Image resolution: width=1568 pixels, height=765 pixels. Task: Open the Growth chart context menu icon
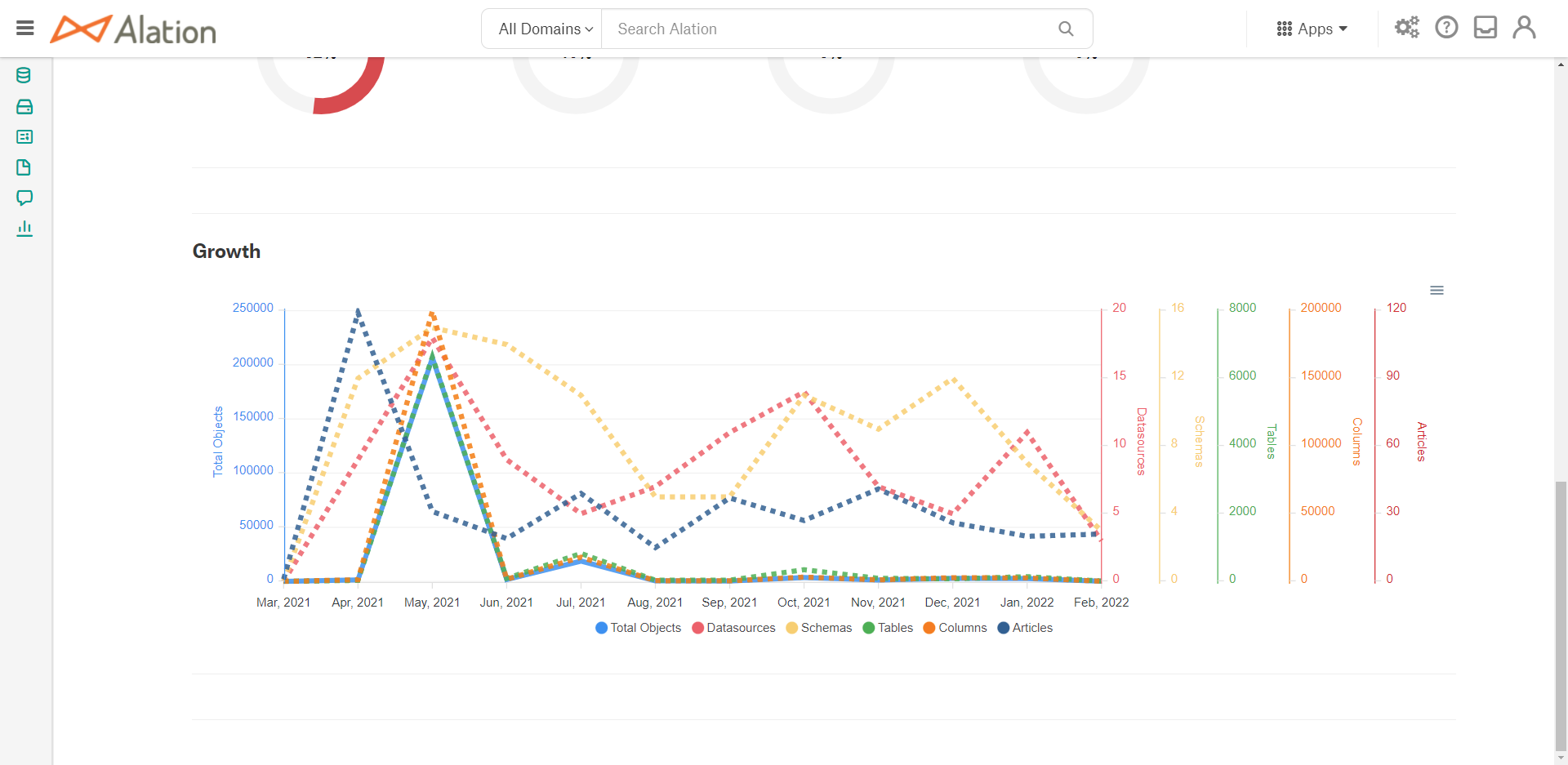click(1437, 291)
